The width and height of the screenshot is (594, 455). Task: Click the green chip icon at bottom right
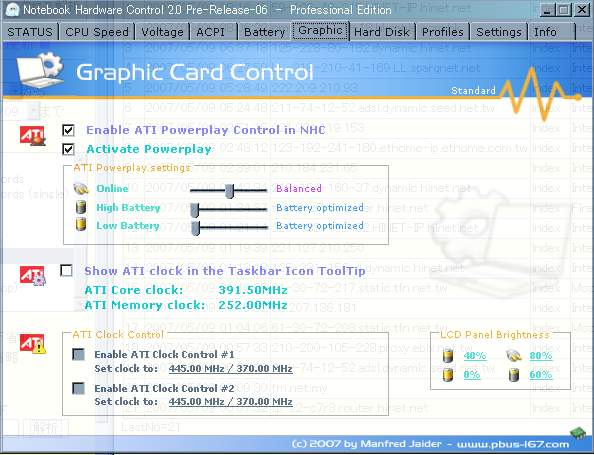pyautogui.click(x=578, y=433)
